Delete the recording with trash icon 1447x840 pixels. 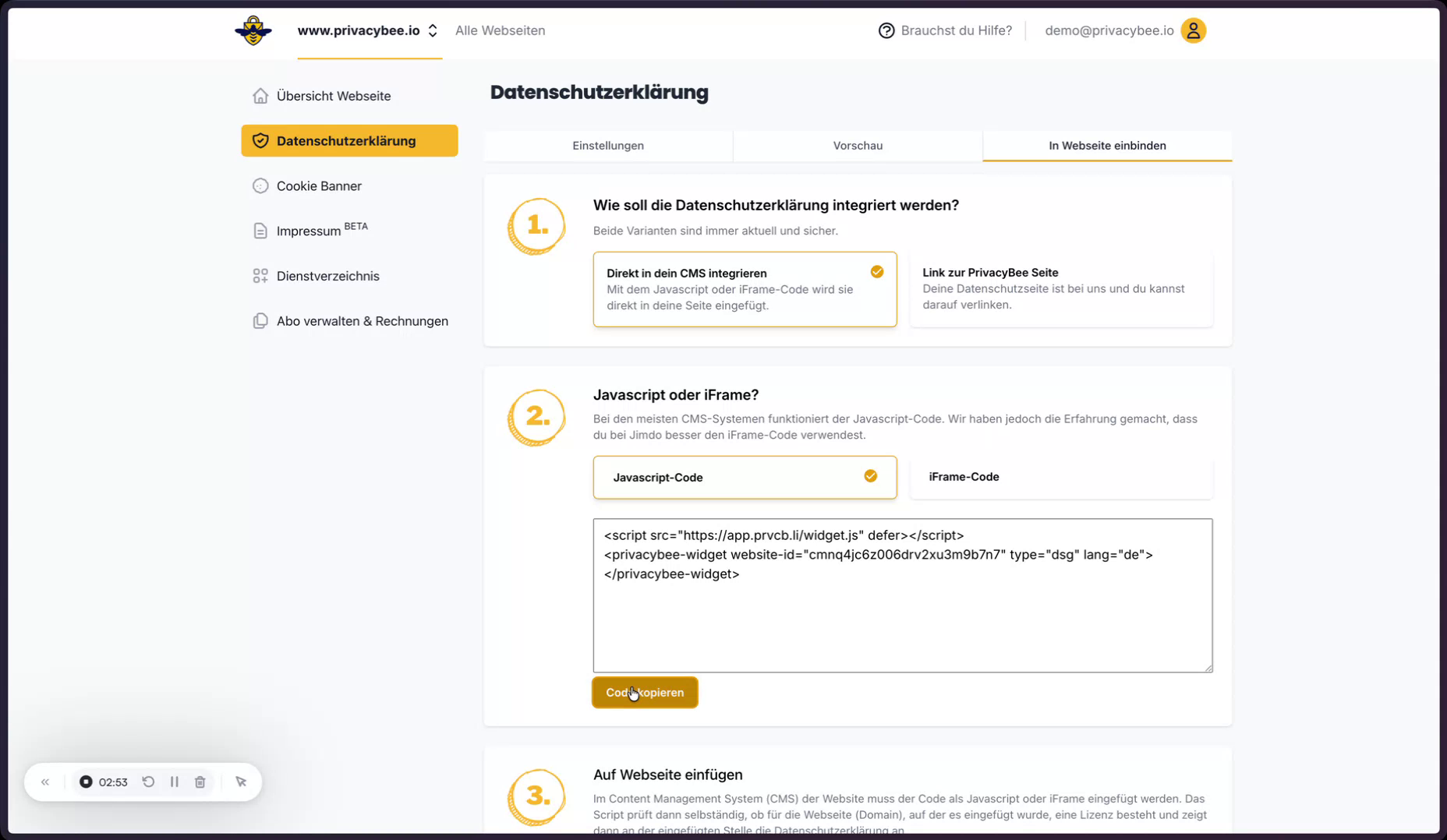pos(200,782)
